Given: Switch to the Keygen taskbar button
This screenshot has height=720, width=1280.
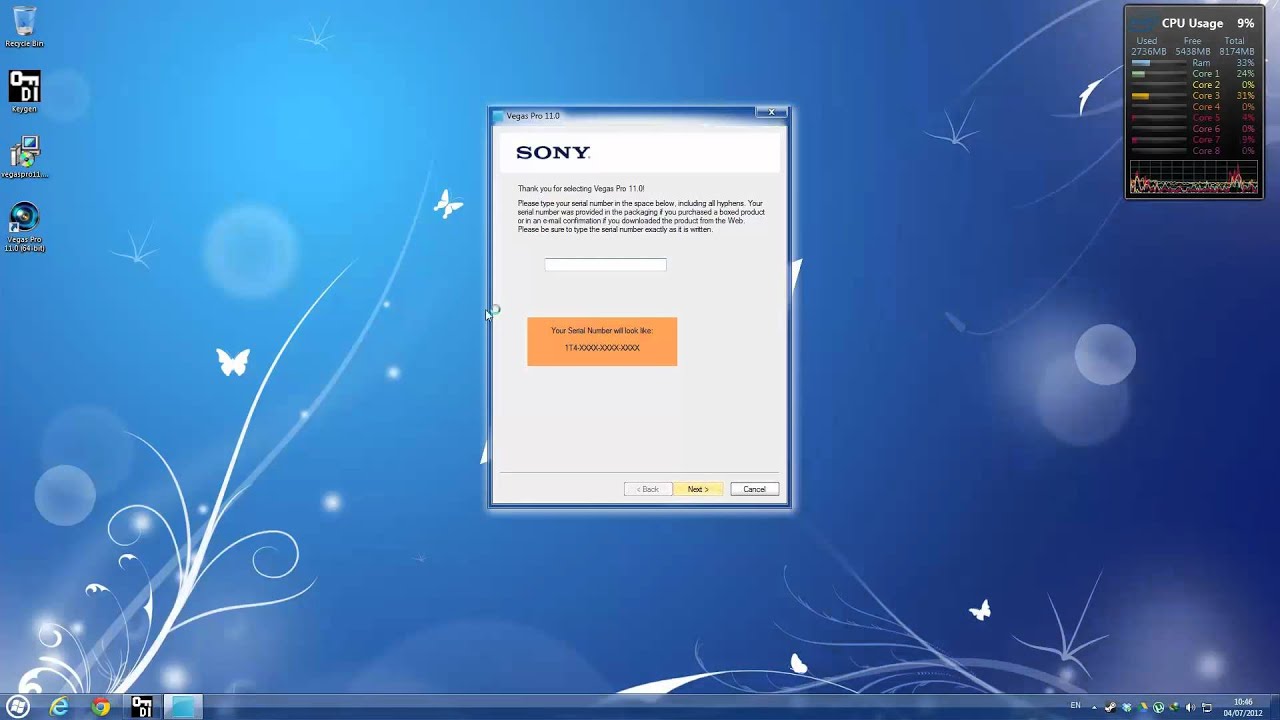Looking at the screenshot, I should click(x=142, y=707).
